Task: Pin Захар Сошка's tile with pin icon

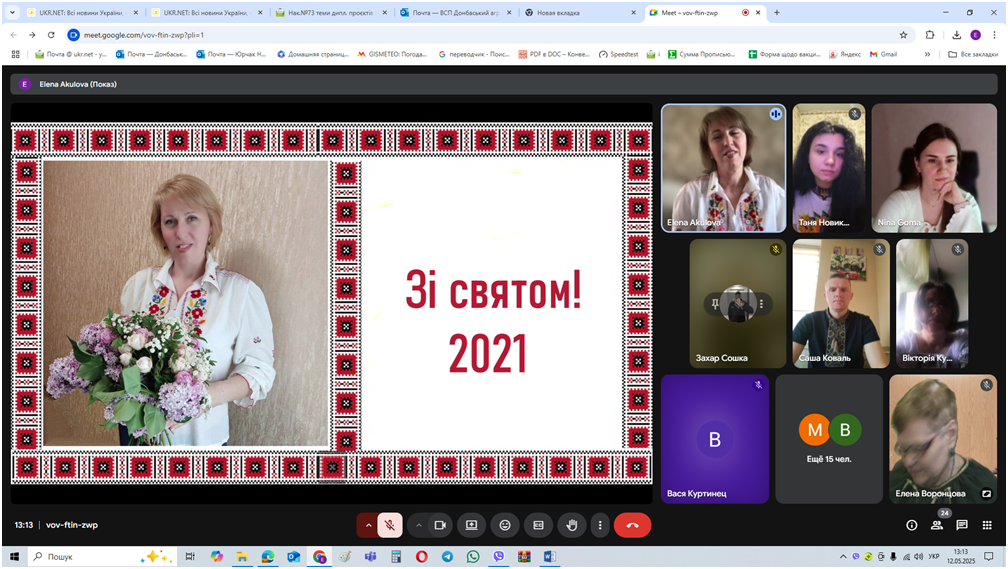Action: (715, 304)
